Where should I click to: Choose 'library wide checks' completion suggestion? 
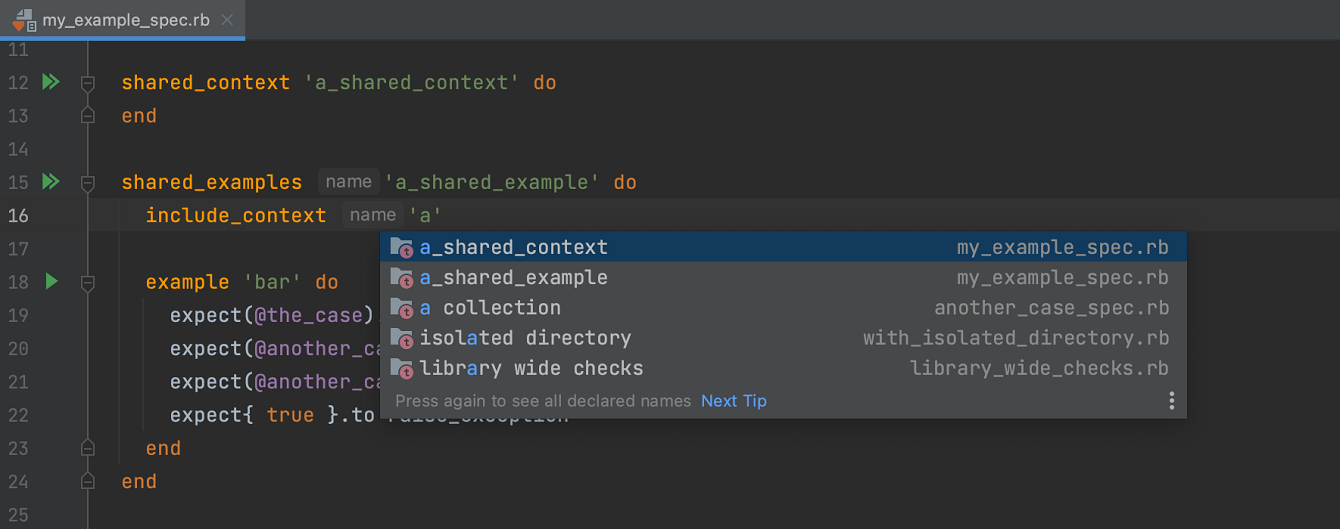click(x=783, y=369)
